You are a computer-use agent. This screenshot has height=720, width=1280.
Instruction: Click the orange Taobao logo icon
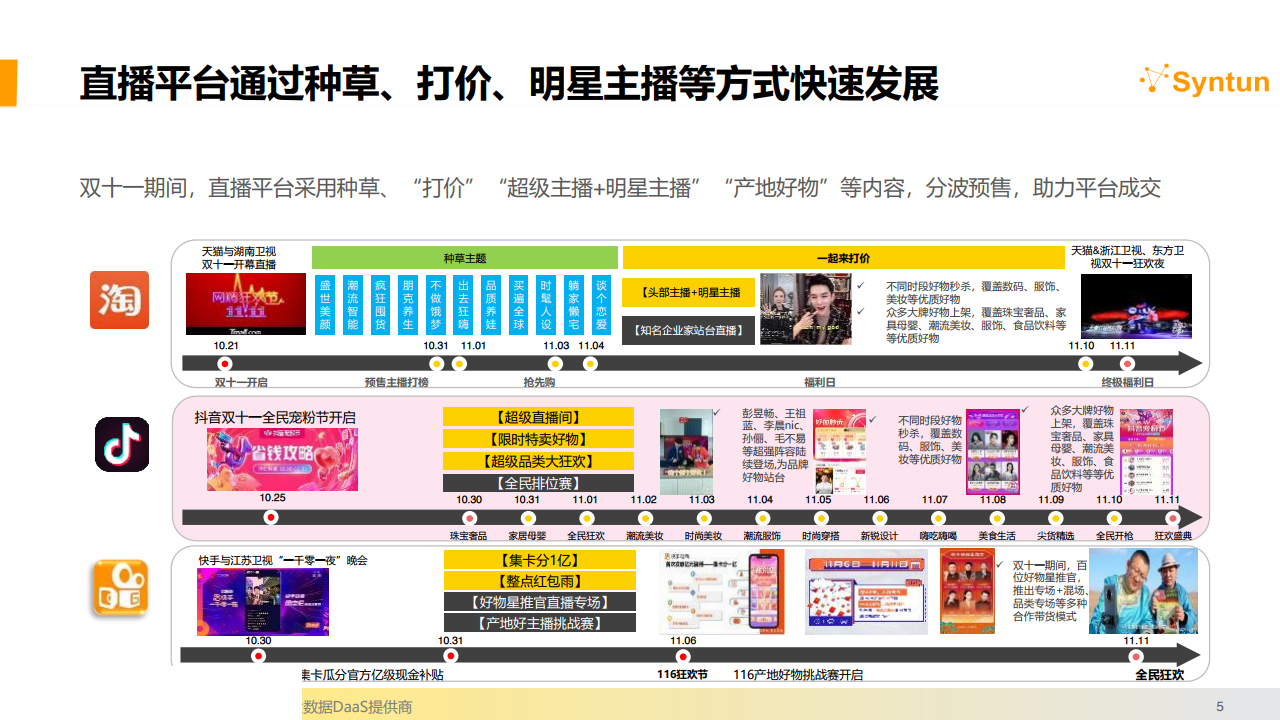[x=119, y=300]
